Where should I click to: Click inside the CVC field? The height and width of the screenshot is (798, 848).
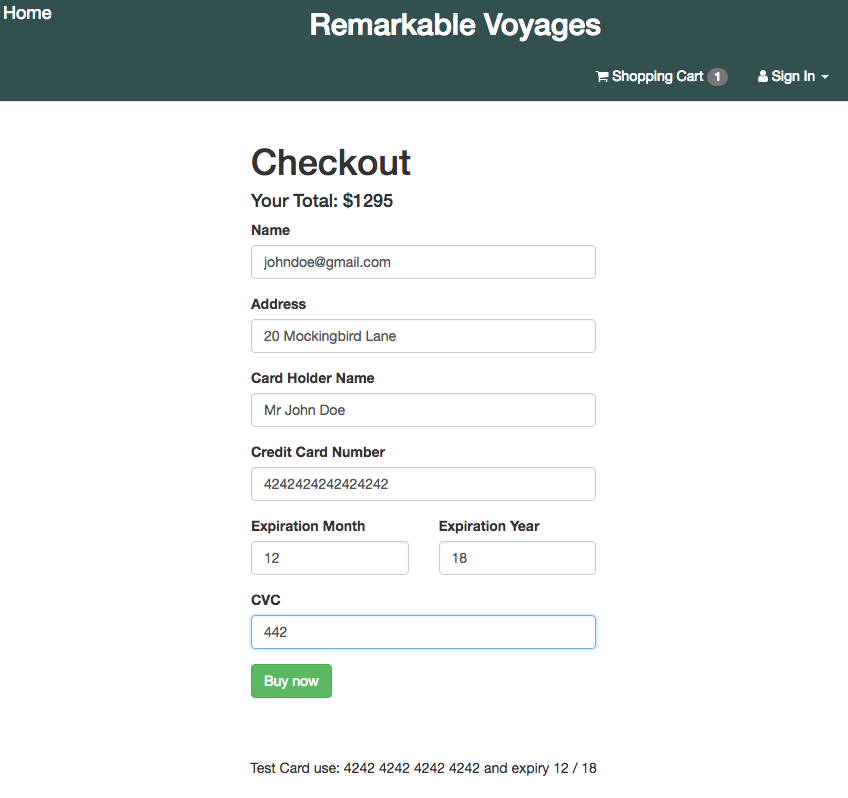(423, 632)
